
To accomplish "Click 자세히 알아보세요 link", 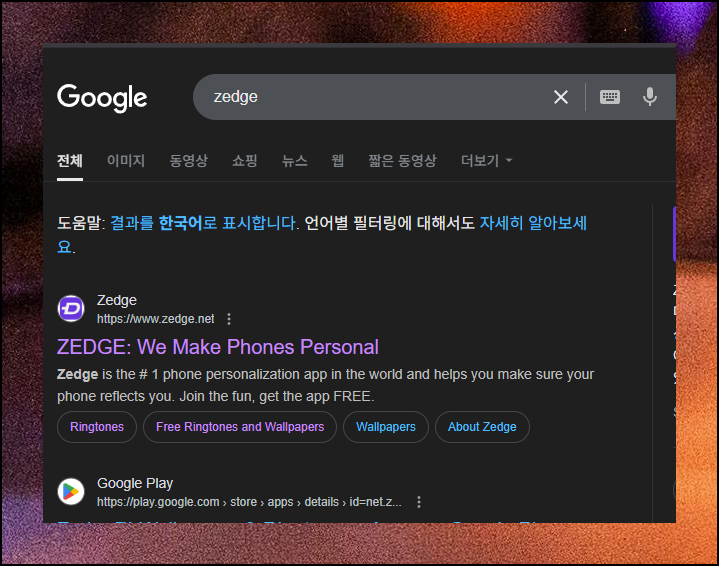I will [x=533, y=223].
